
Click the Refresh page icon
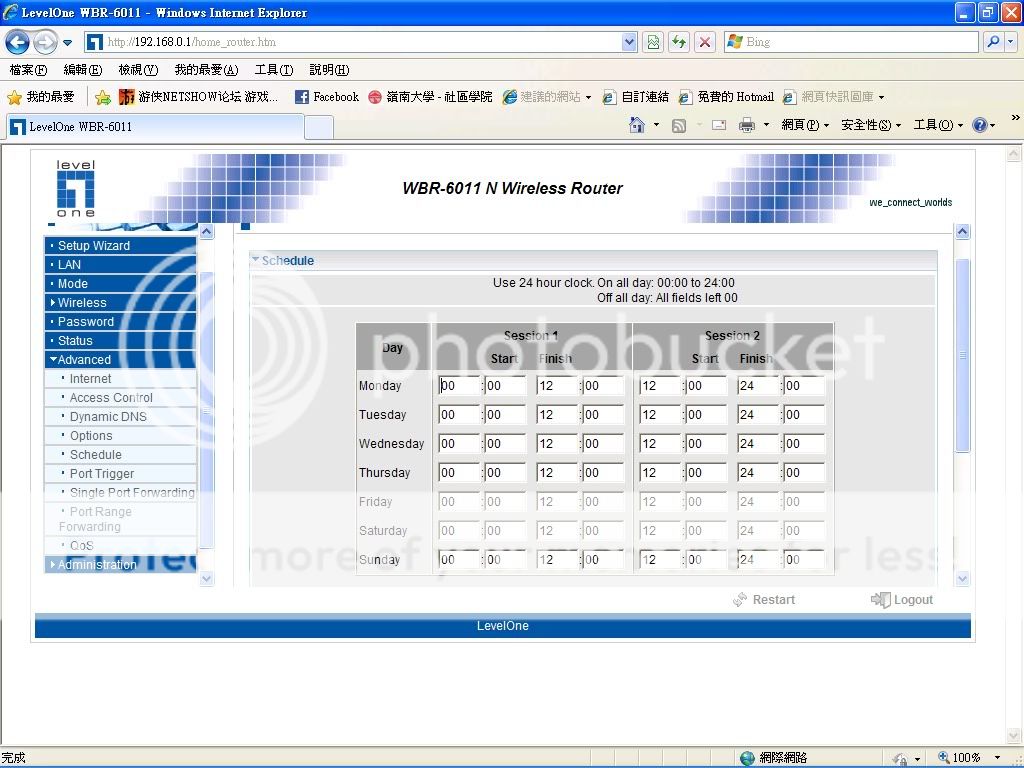point(679,42)
